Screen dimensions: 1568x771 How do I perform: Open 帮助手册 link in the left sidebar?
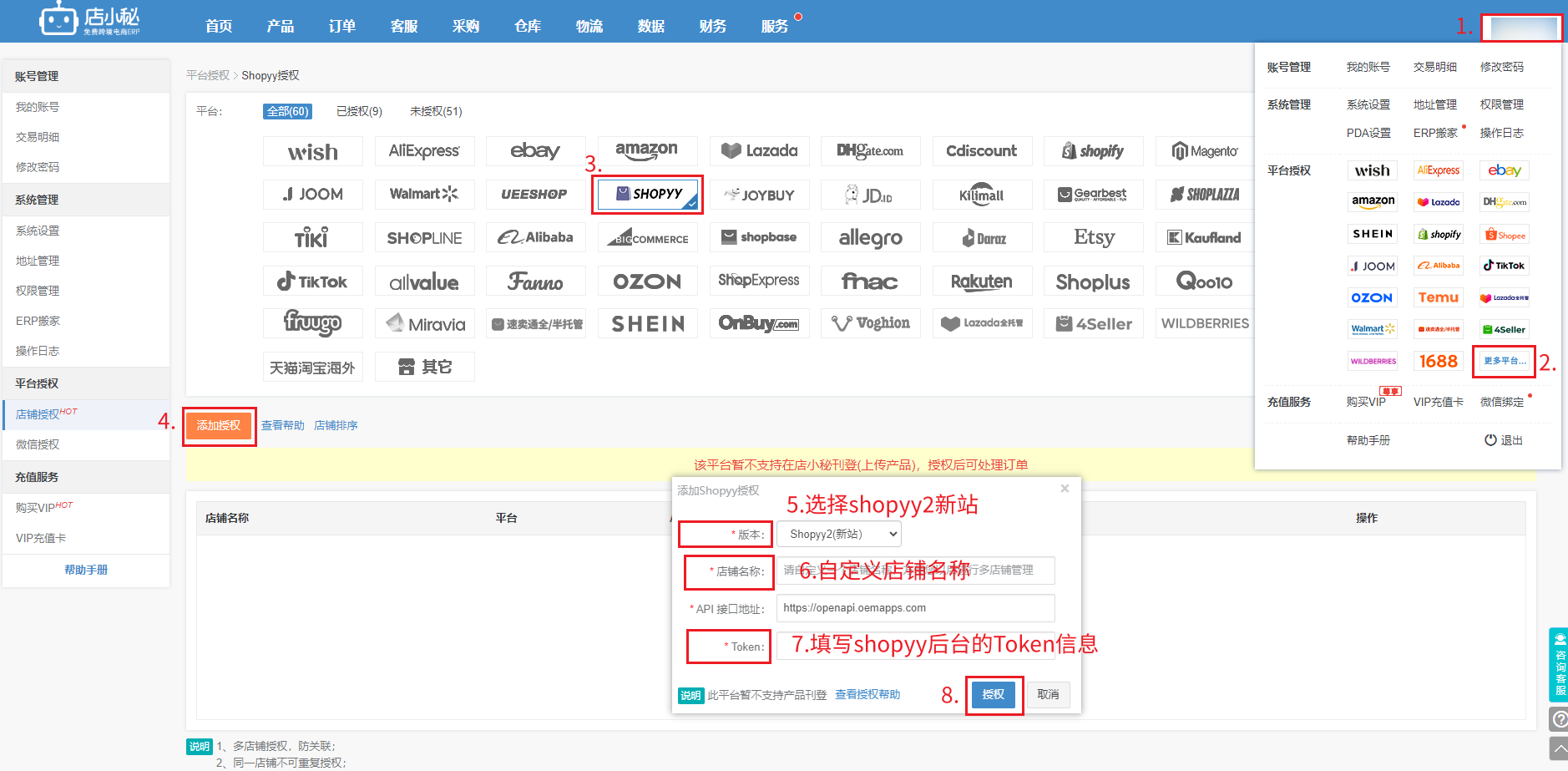pyautogui.click(x=86, y=570)
